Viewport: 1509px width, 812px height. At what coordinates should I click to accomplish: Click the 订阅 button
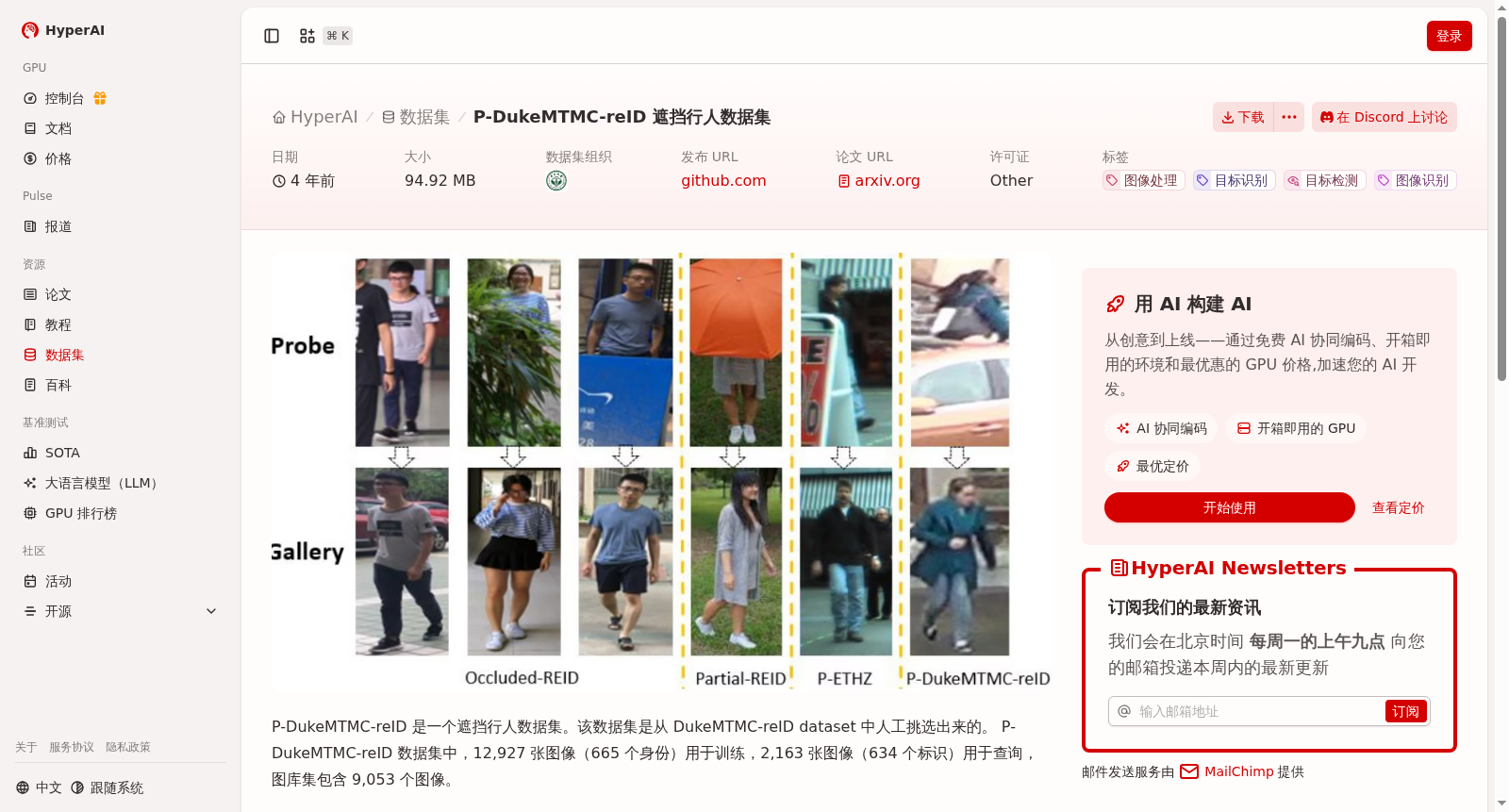(x=1405, y=711)
